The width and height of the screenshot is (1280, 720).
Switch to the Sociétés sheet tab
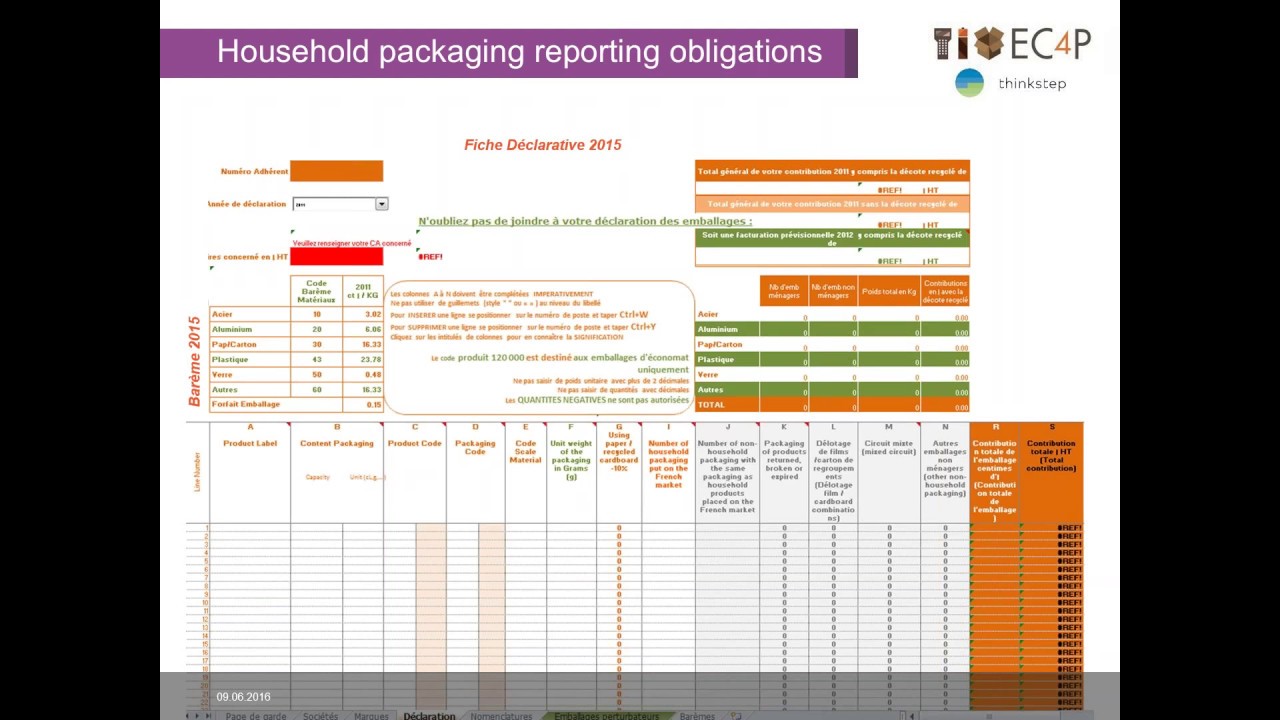[320, 716]
